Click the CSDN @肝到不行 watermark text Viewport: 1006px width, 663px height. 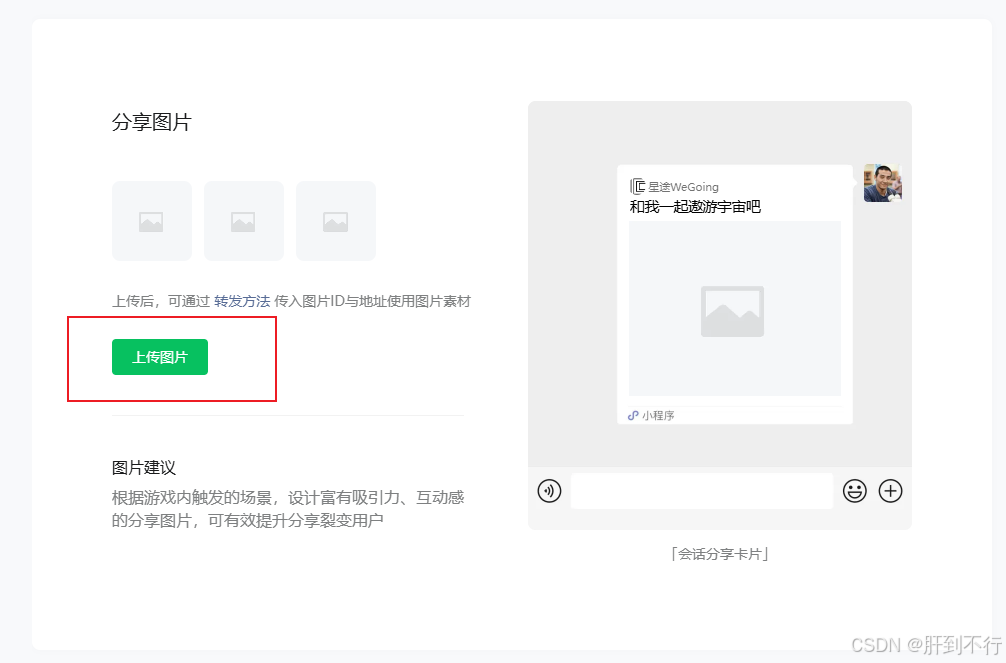[x=923, y=644]
